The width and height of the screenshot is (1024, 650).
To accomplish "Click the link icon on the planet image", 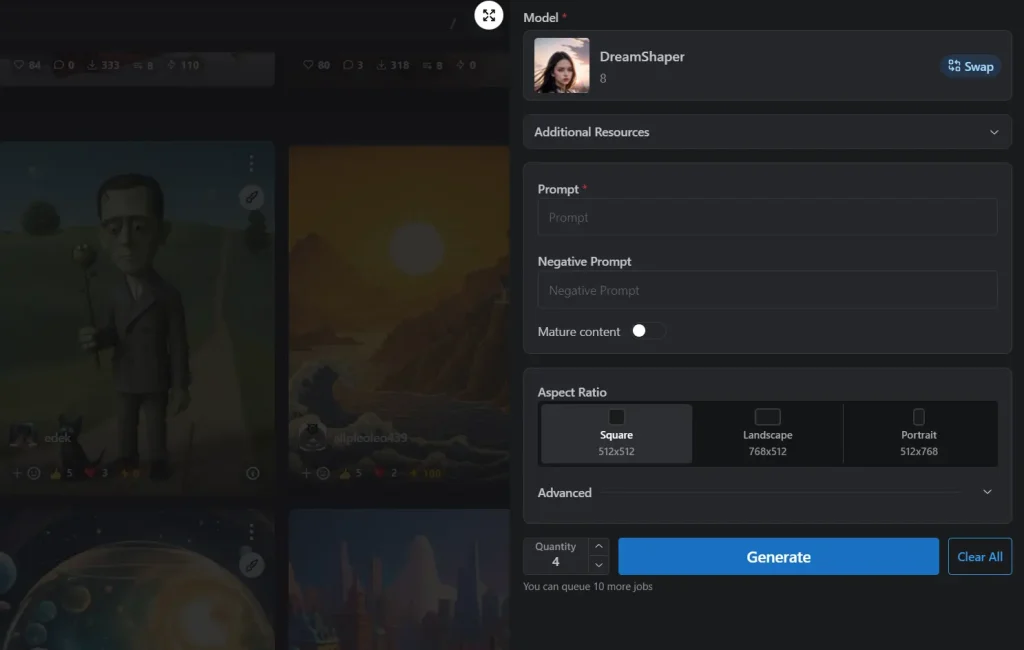I will (252, 564).
